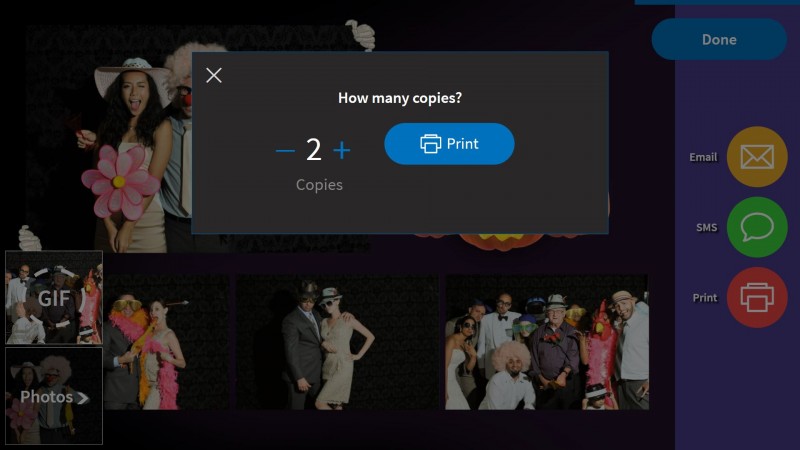The height and width of the screenshot is (450, 800).
Task: Click the Photos chevron arrow
Action: (83, 398)
